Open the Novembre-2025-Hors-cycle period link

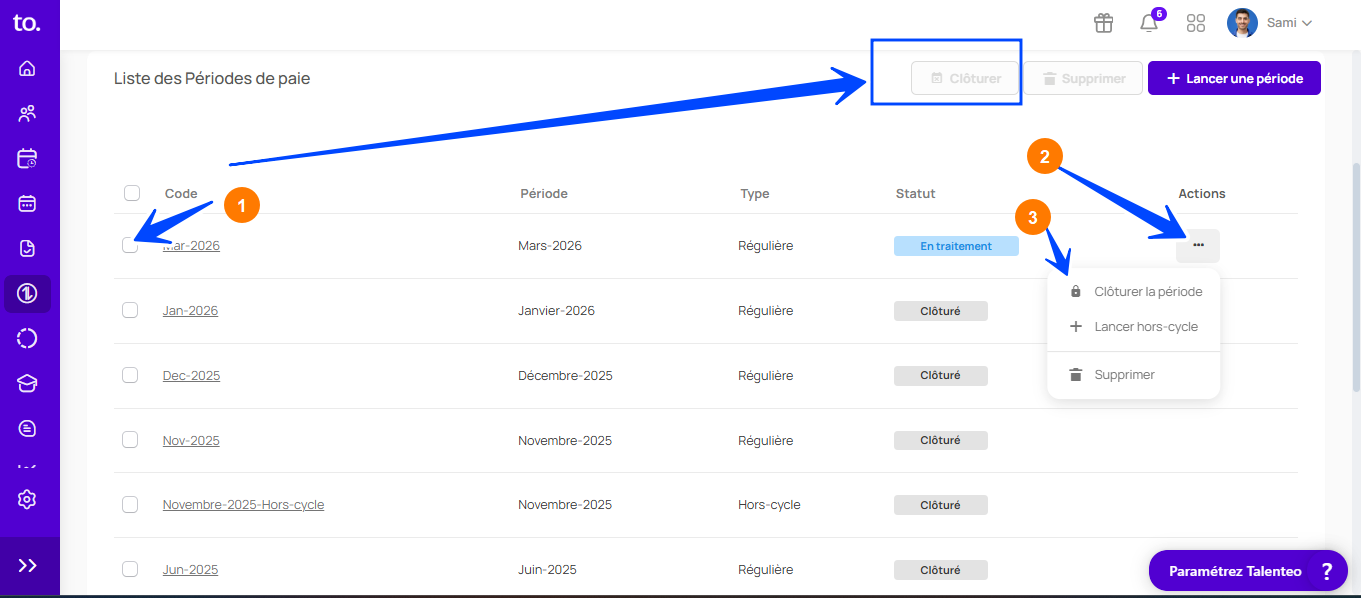[x=243, y=505]
